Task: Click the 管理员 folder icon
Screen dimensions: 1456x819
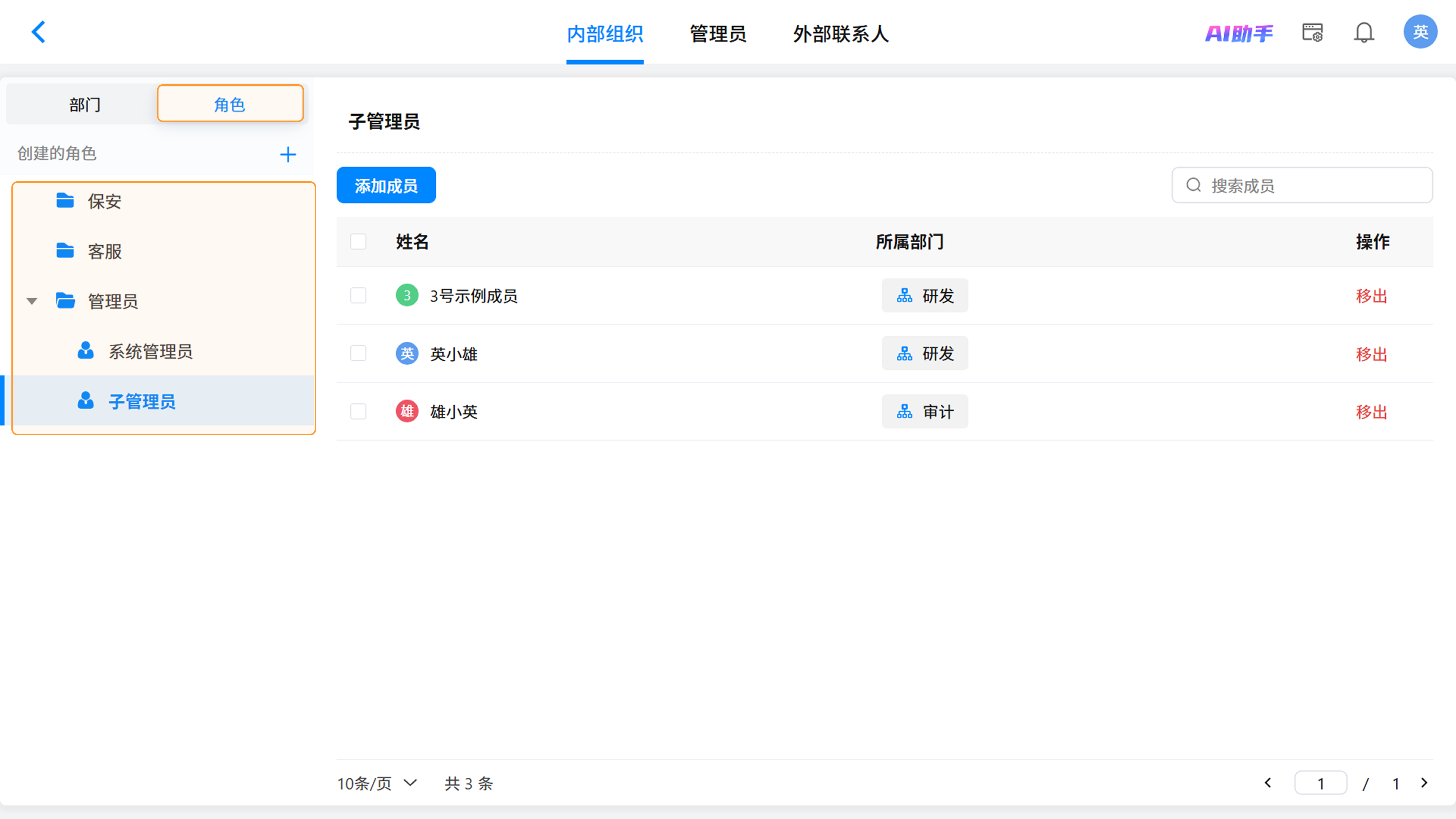Action: coord(65,301)
